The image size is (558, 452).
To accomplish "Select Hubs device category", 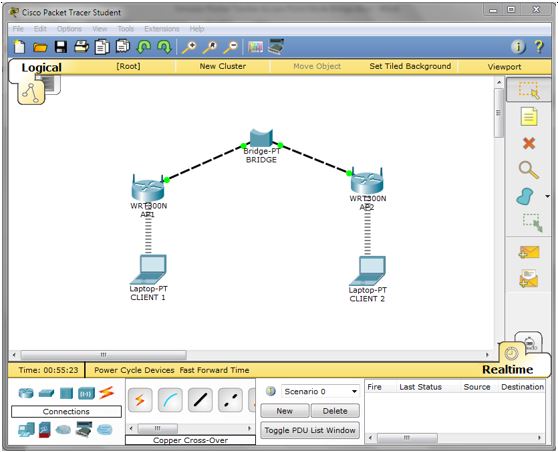I will tap(67, 393).
